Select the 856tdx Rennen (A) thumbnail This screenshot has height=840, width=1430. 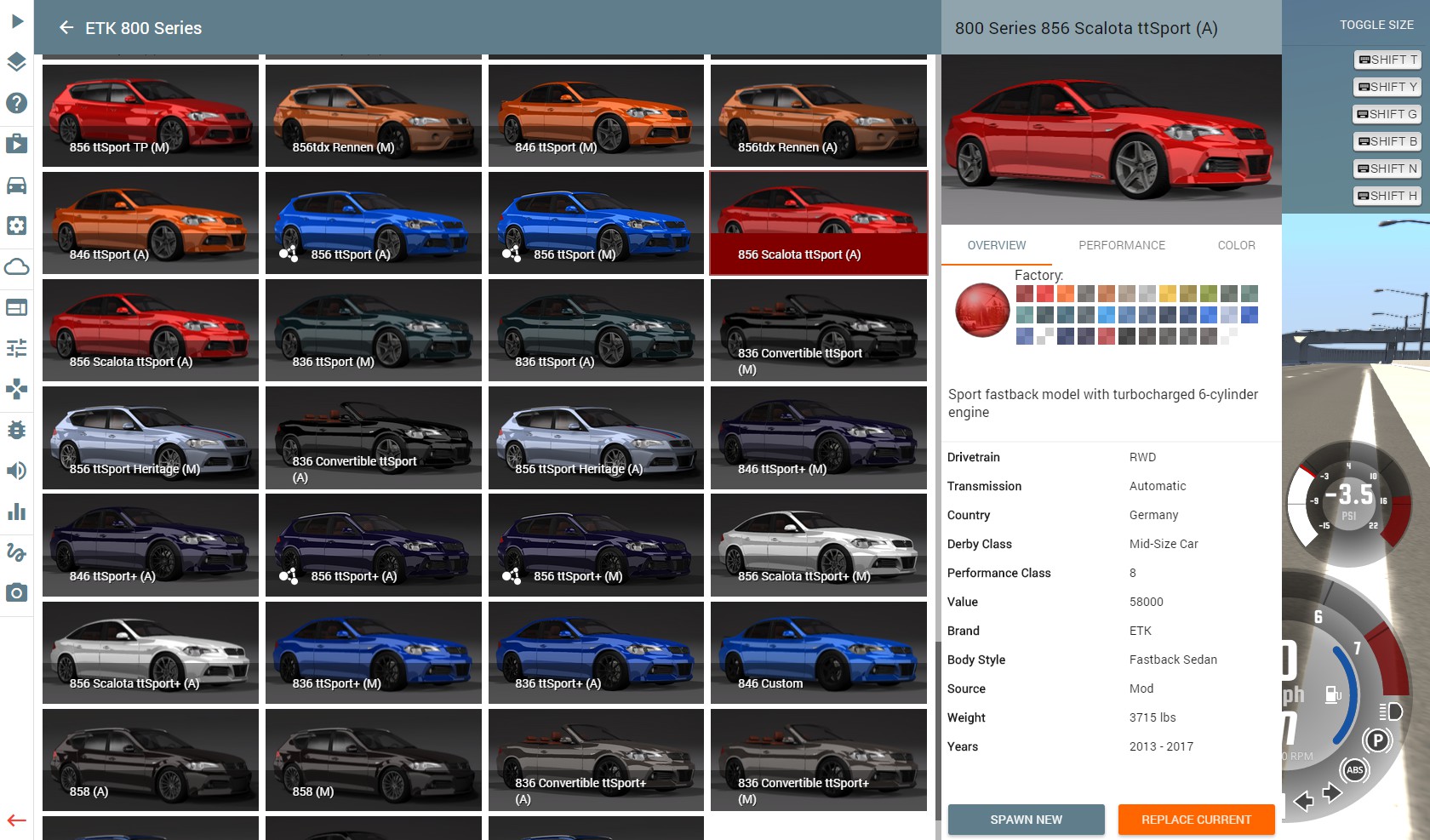point(819,116)
